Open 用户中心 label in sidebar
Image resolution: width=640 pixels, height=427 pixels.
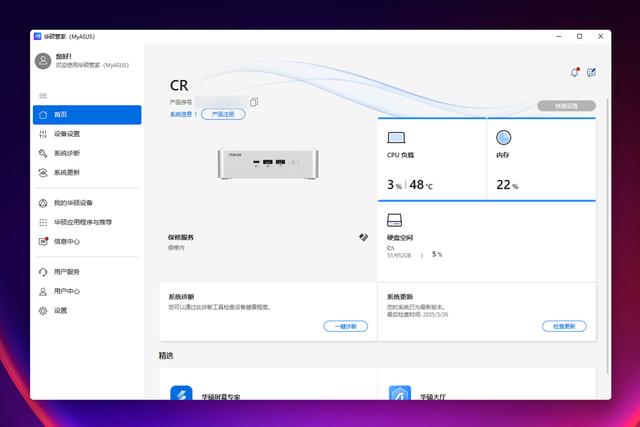[x=67, y=291]
